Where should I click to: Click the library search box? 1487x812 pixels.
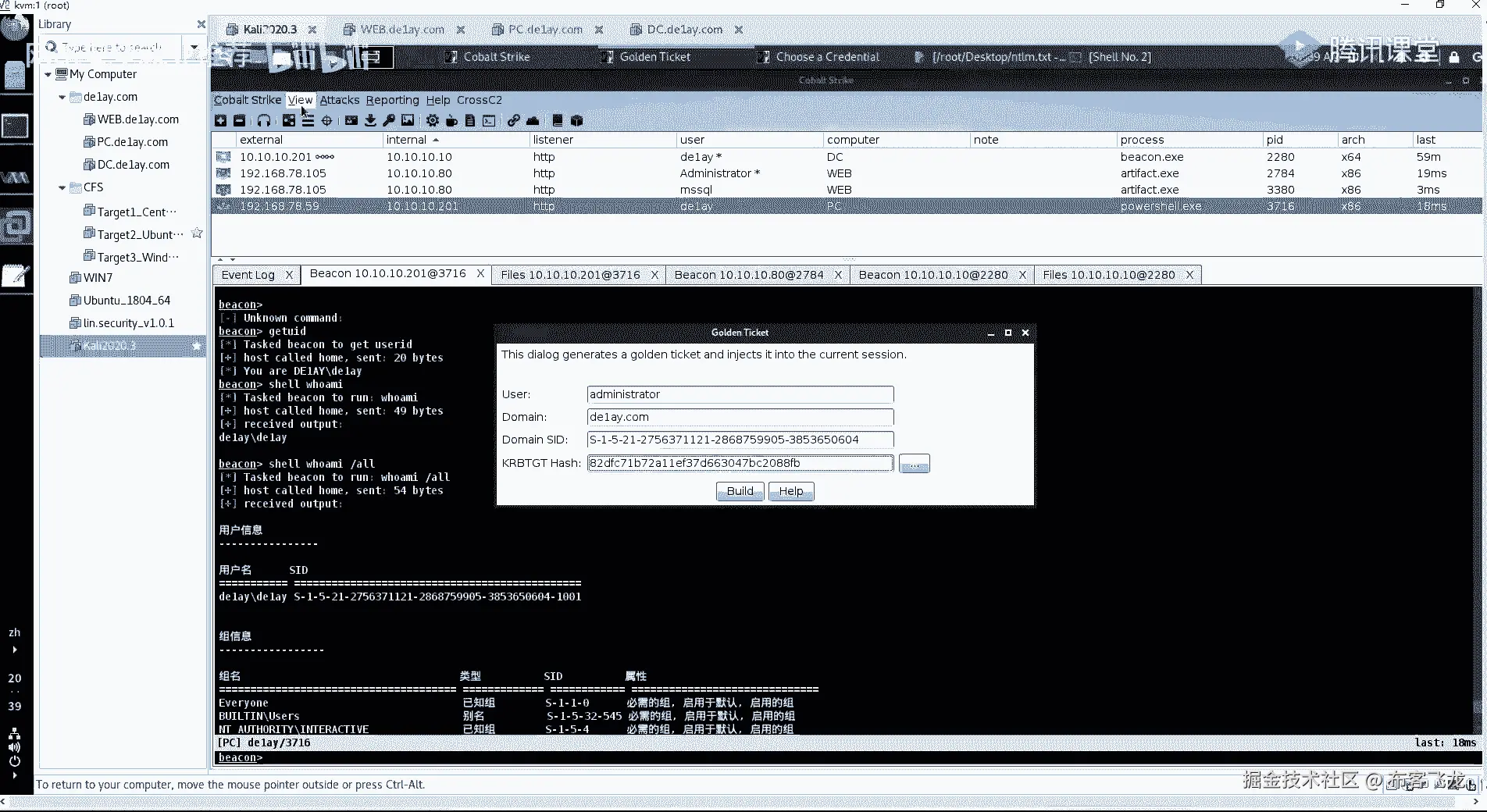(x=112, y=47)
